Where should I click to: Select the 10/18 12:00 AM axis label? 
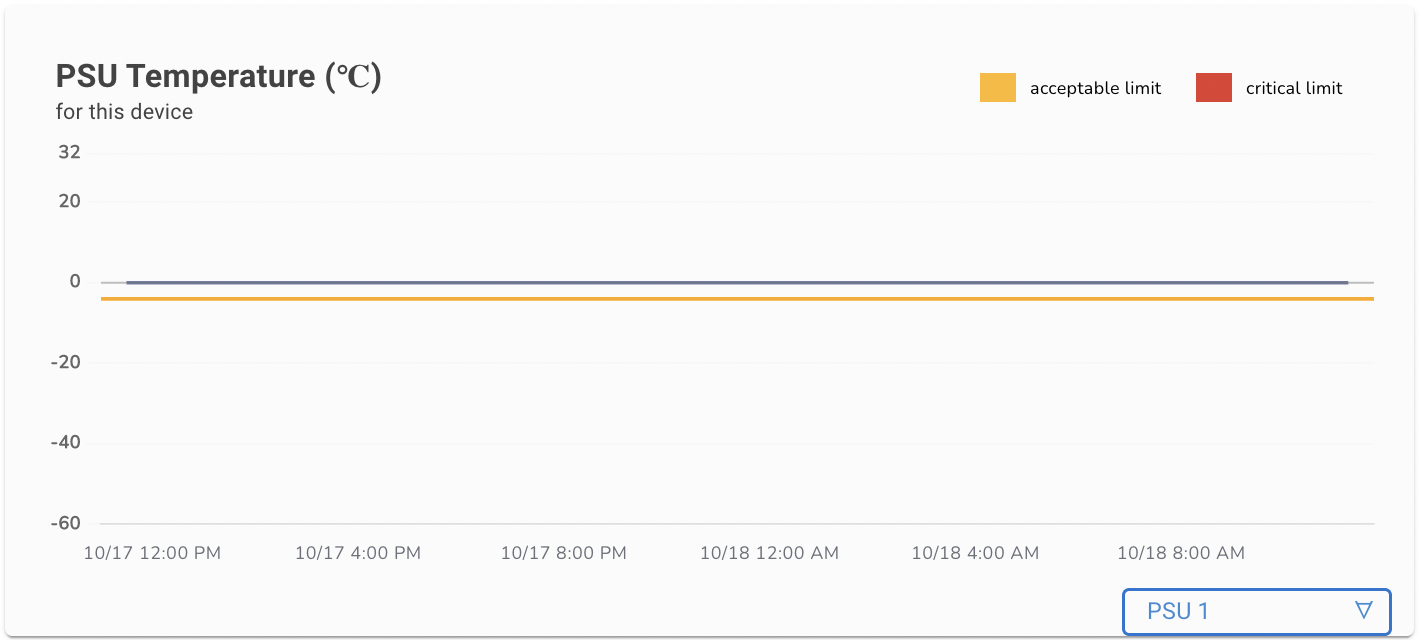click(x=769, y=553)
